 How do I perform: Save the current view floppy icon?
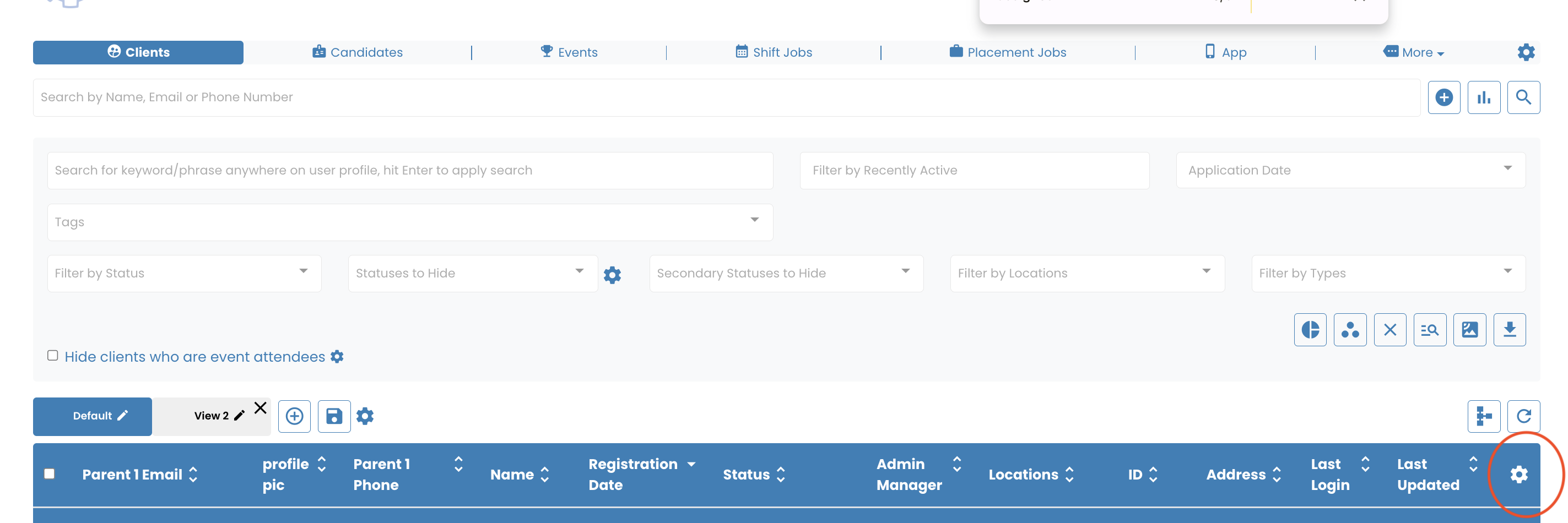pyautogui.click(x=333, y=416)
